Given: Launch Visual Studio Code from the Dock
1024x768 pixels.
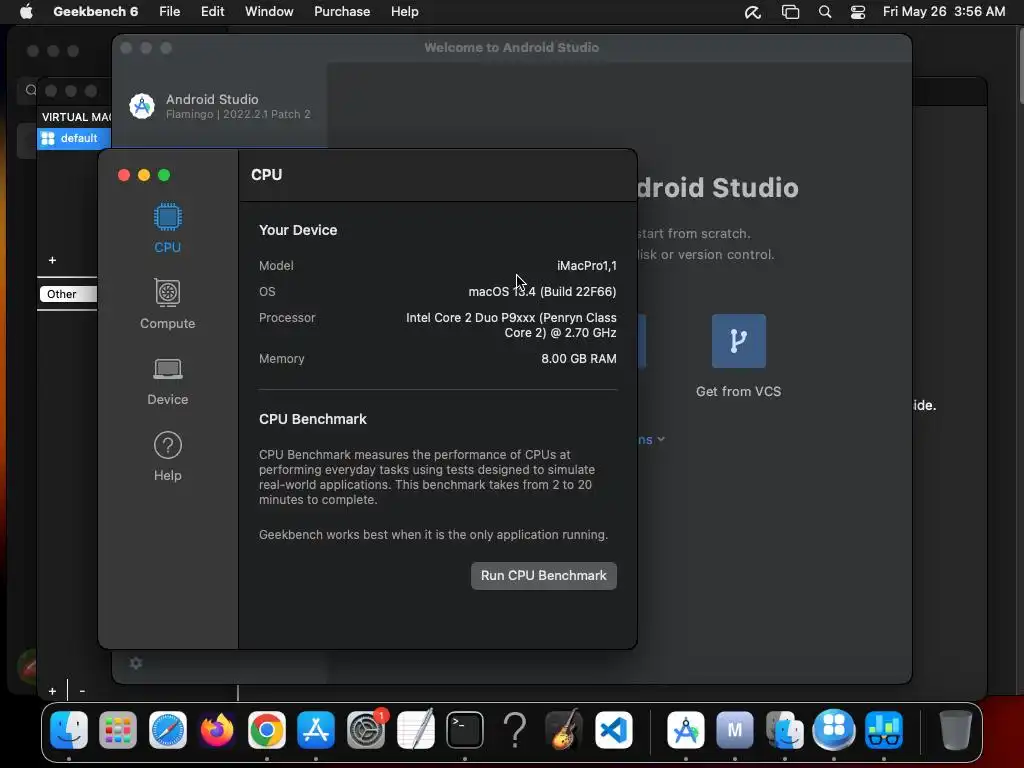Looking at the screenshot, I should tap(614, 729).
